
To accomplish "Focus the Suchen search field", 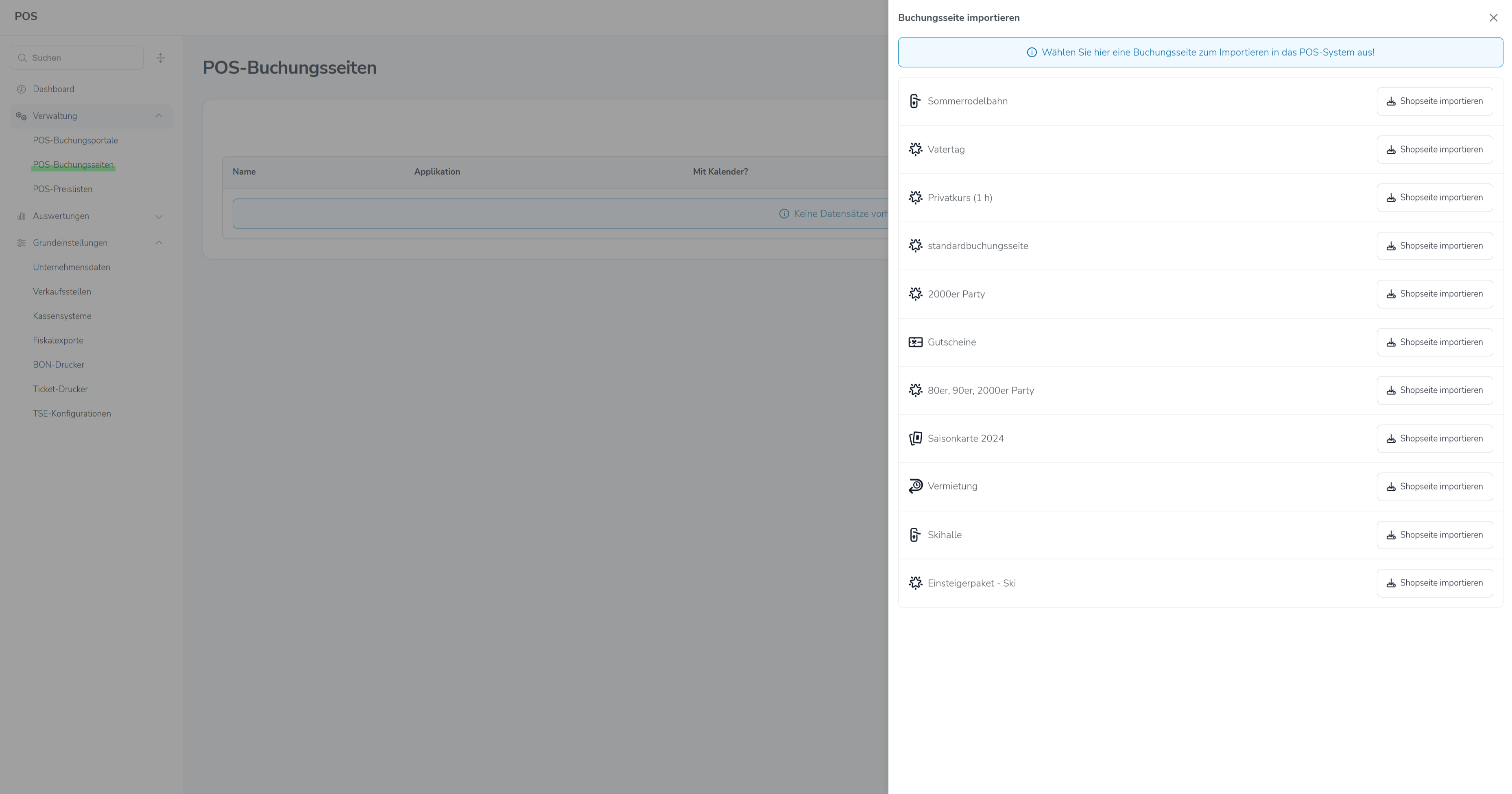I will point(82,58).
